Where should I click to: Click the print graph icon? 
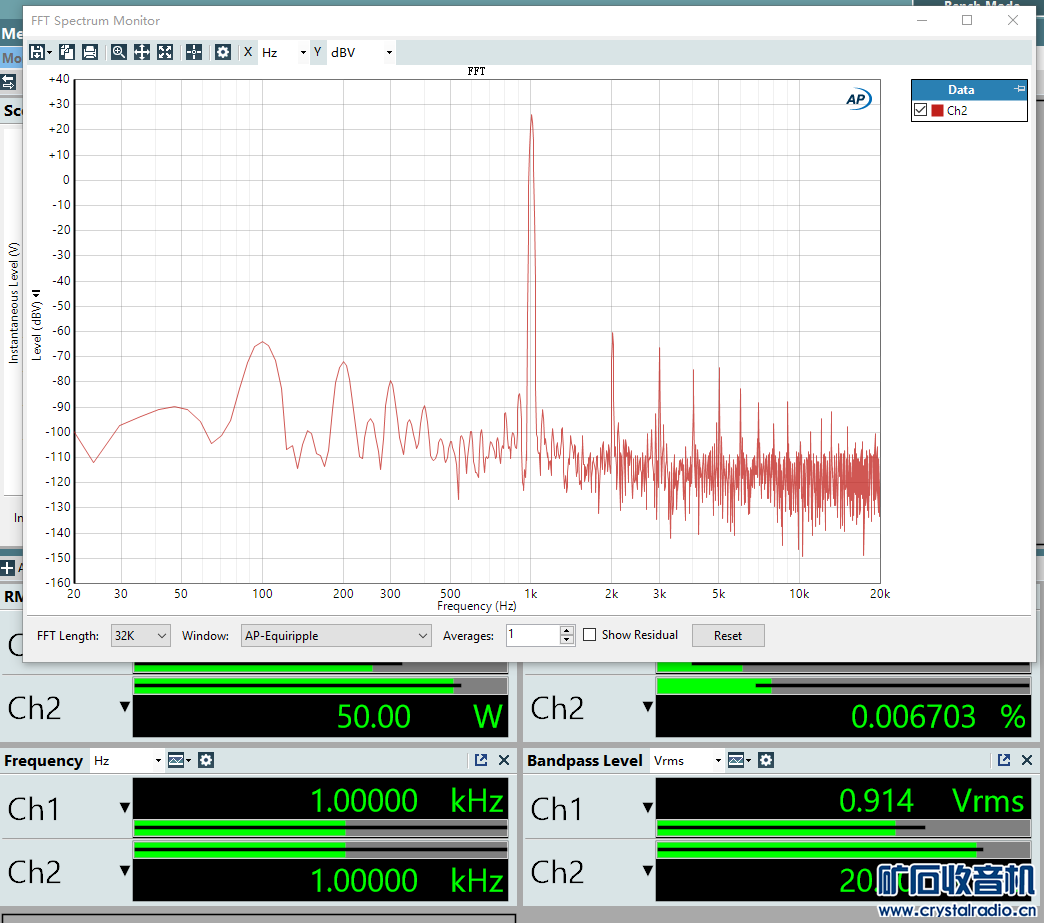(x=90, y=52)
